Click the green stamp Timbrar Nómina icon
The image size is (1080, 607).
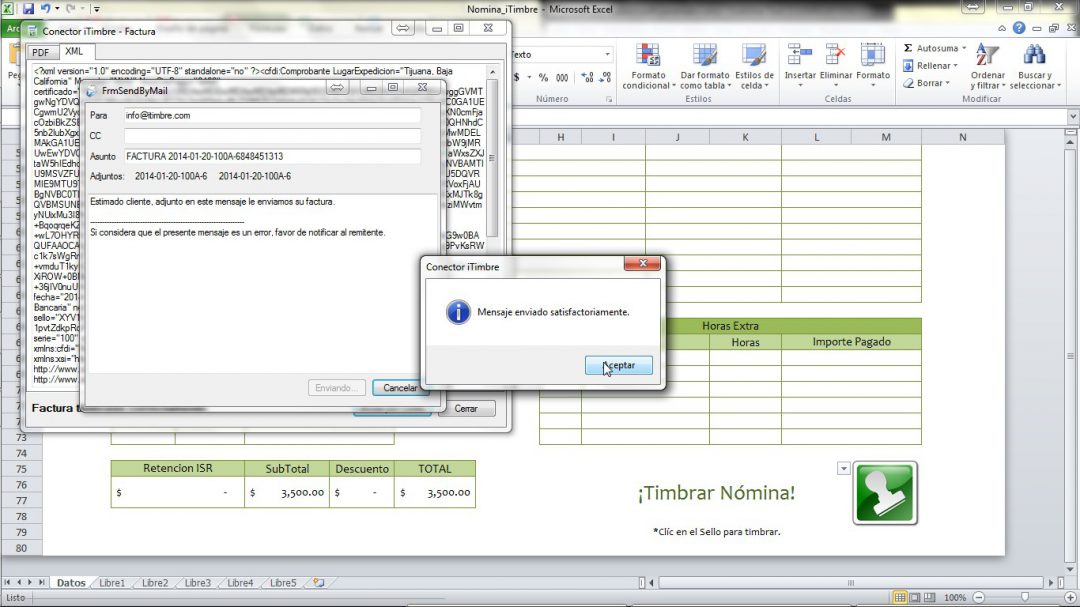click(x=884, y=493)
